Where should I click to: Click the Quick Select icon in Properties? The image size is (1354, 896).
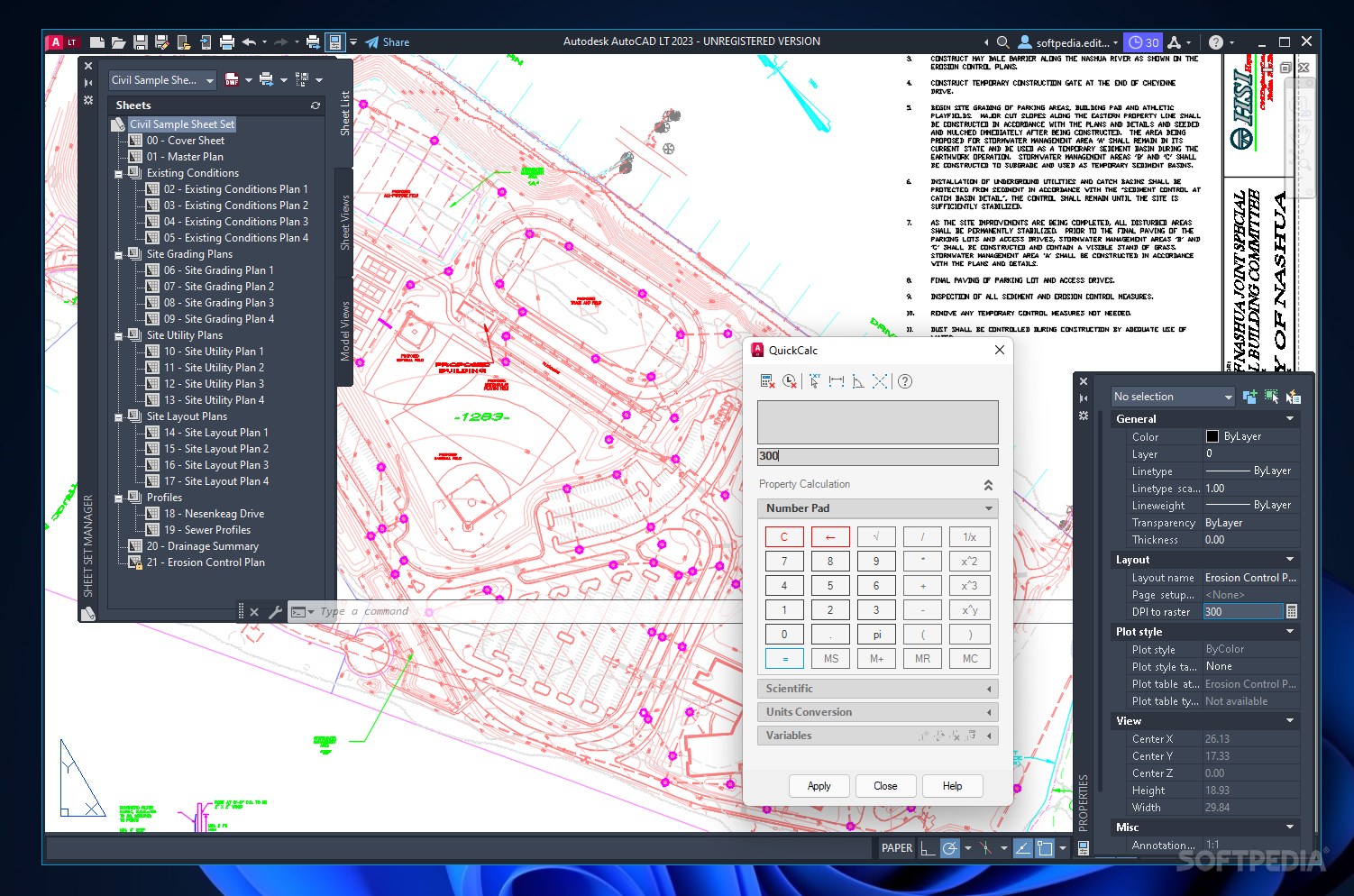click(1294, 397)
